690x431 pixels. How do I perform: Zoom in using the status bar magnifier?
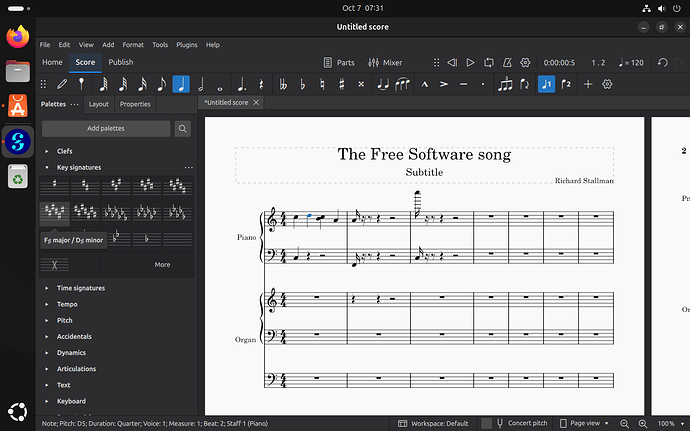[642, 423]
